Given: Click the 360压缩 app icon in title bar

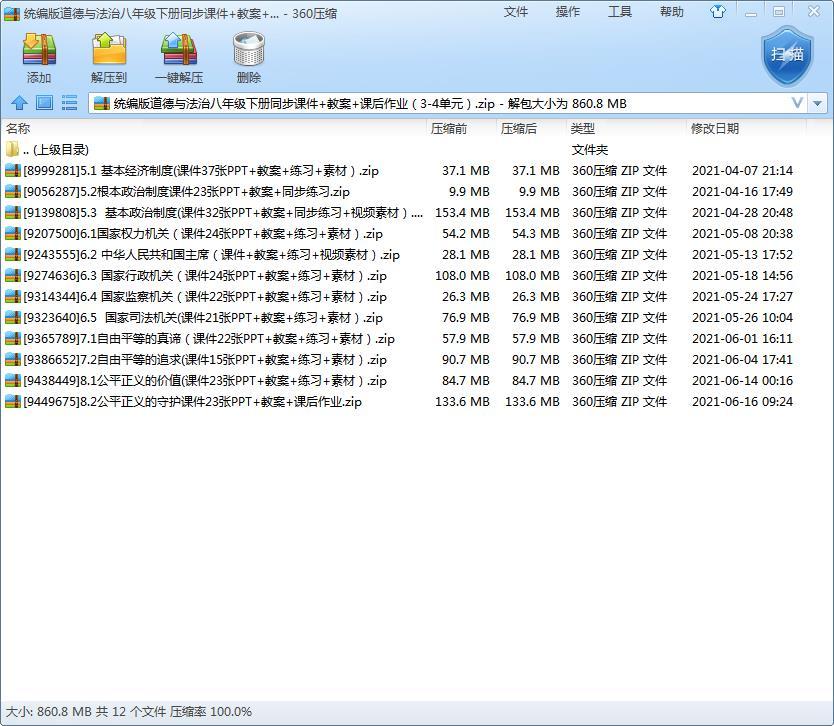Looking at the screenshot, I should tap(12, 13).
